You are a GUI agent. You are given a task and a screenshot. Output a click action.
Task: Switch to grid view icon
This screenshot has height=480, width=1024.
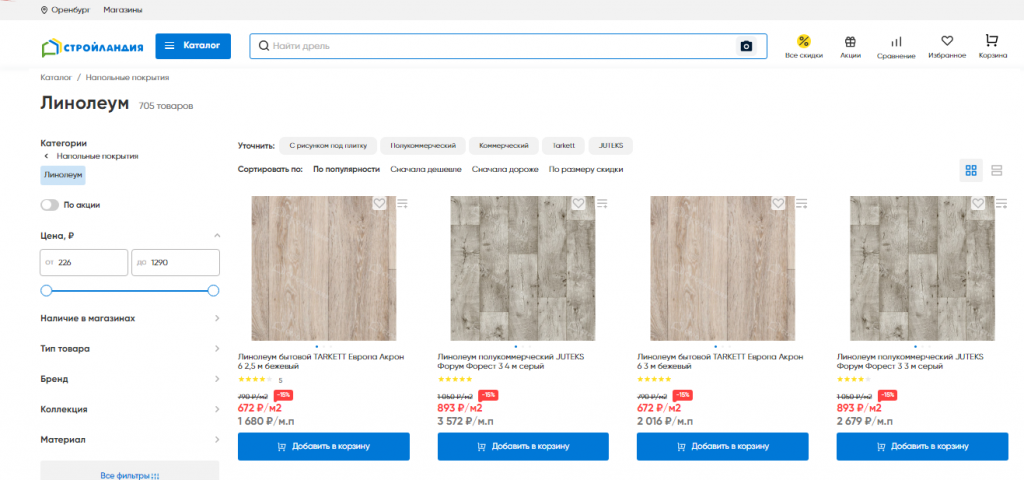971,170
